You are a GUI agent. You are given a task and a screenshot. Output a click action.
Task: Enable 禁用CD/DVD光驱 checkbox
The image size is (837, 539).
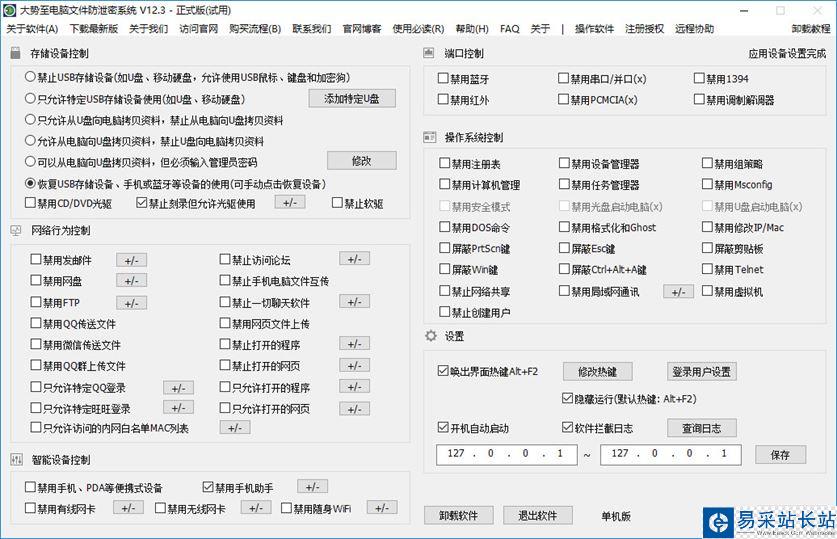(30, 203)
